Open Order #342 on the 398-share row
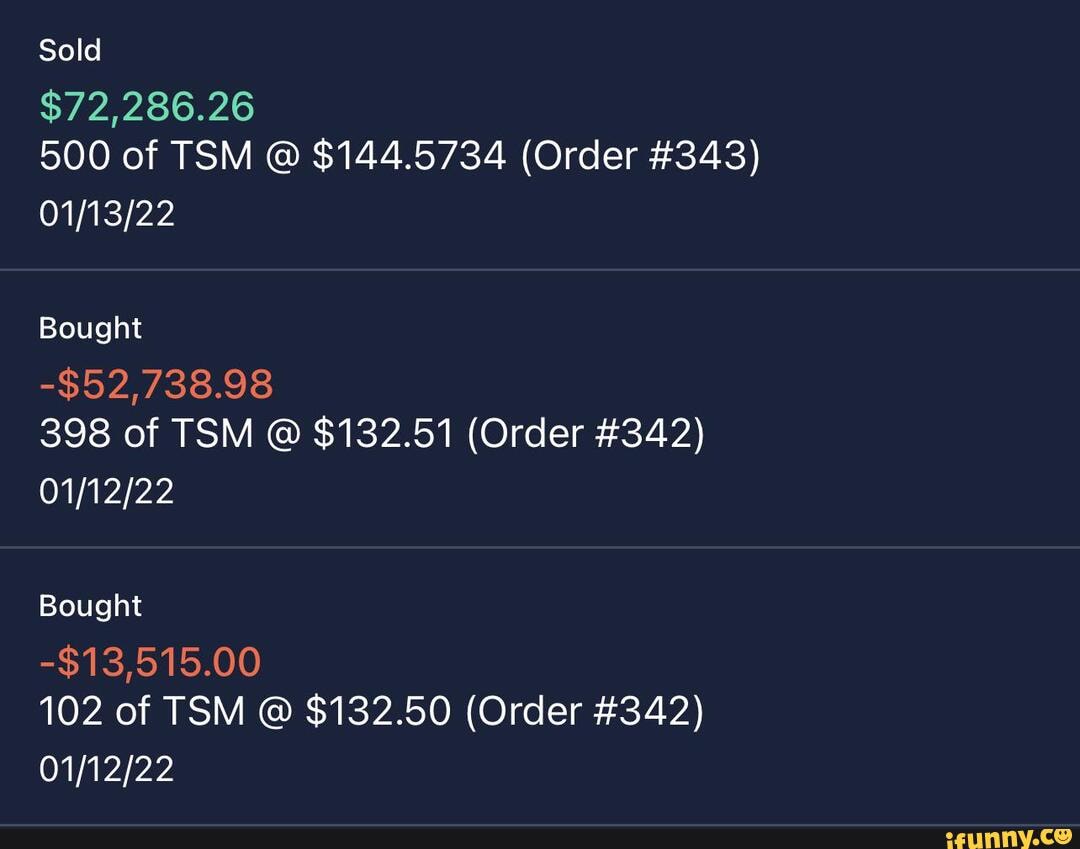This screenshot has width=1080, height=849. point(588,435)
